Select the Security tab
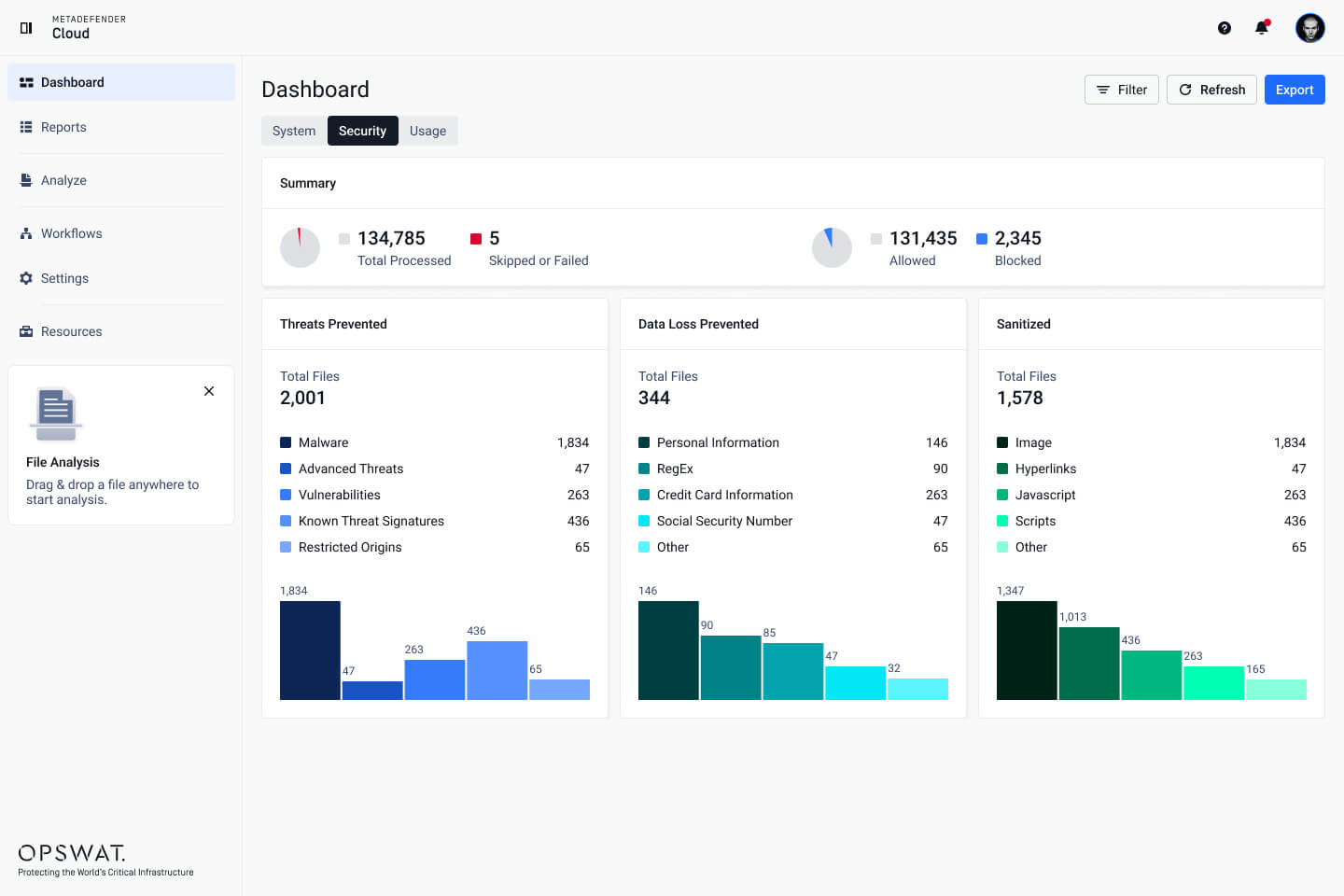 pyautogui.click(x=362, y=131)
